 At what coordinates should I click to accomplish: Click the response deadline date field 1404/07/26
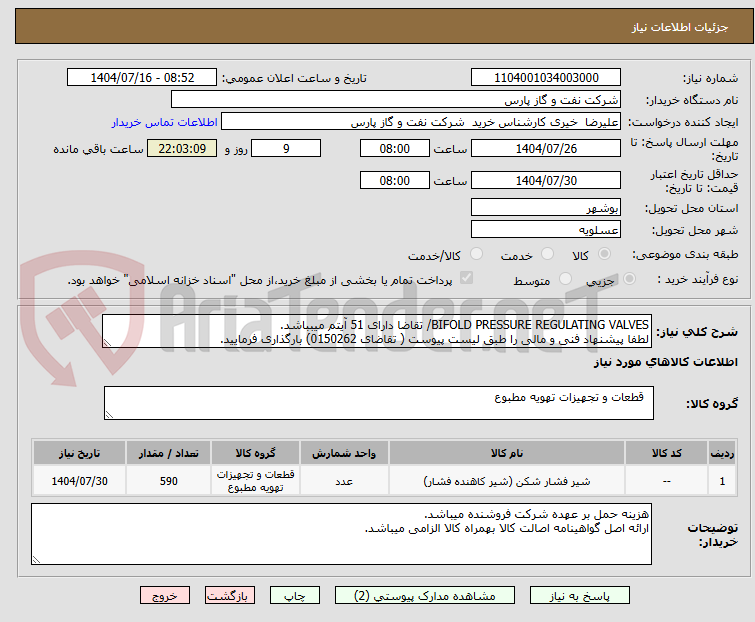546,148
